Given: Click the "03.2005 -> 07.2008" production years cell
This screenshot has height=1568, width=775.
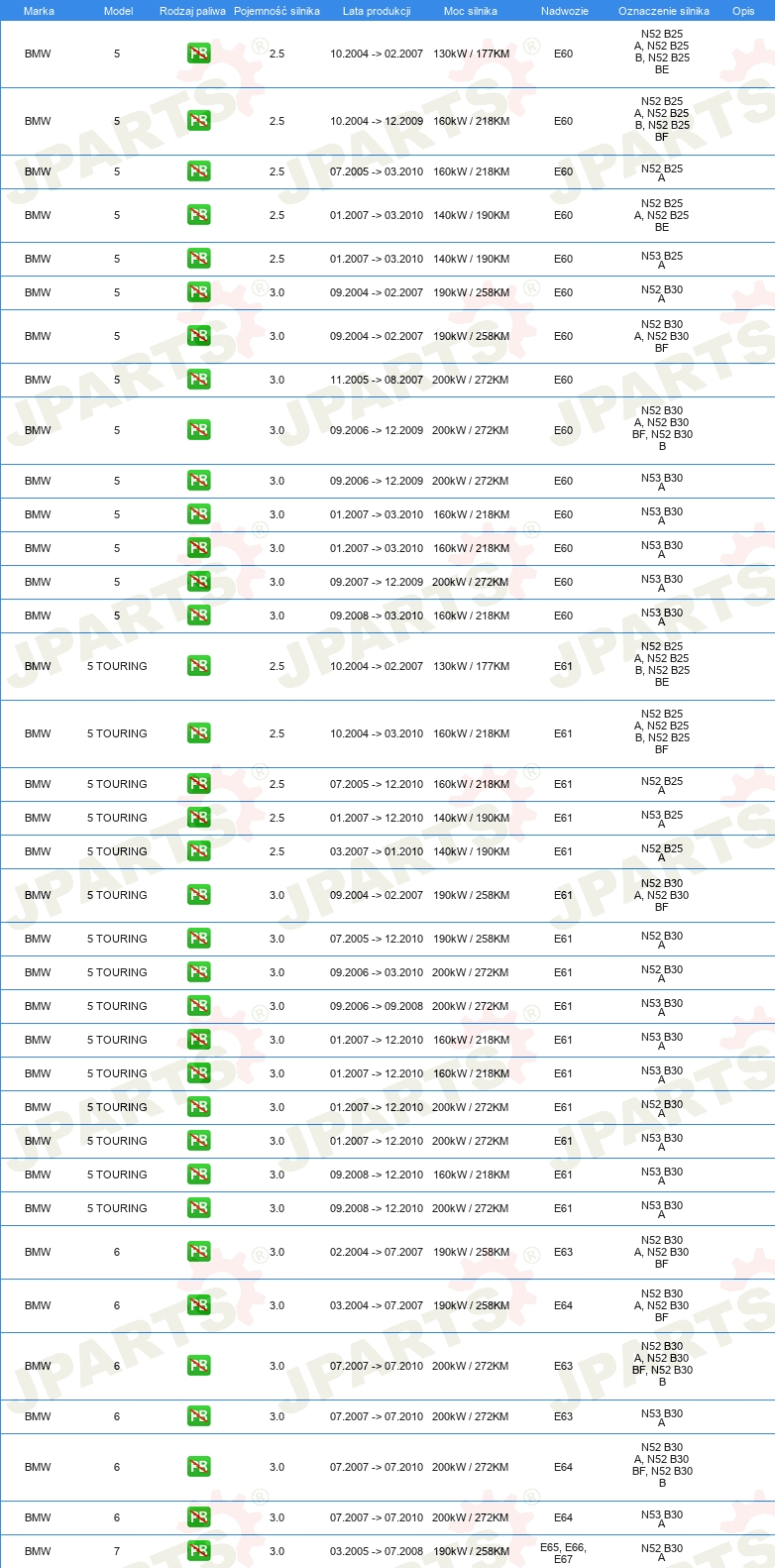Looking at the screenshot, I should [x=377, y=1551].
